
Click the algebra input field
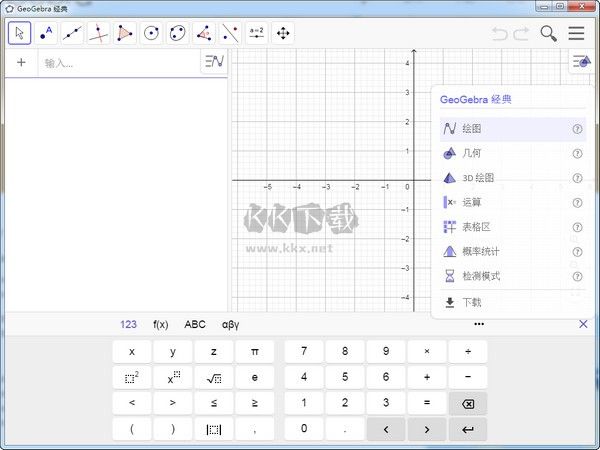118,63
